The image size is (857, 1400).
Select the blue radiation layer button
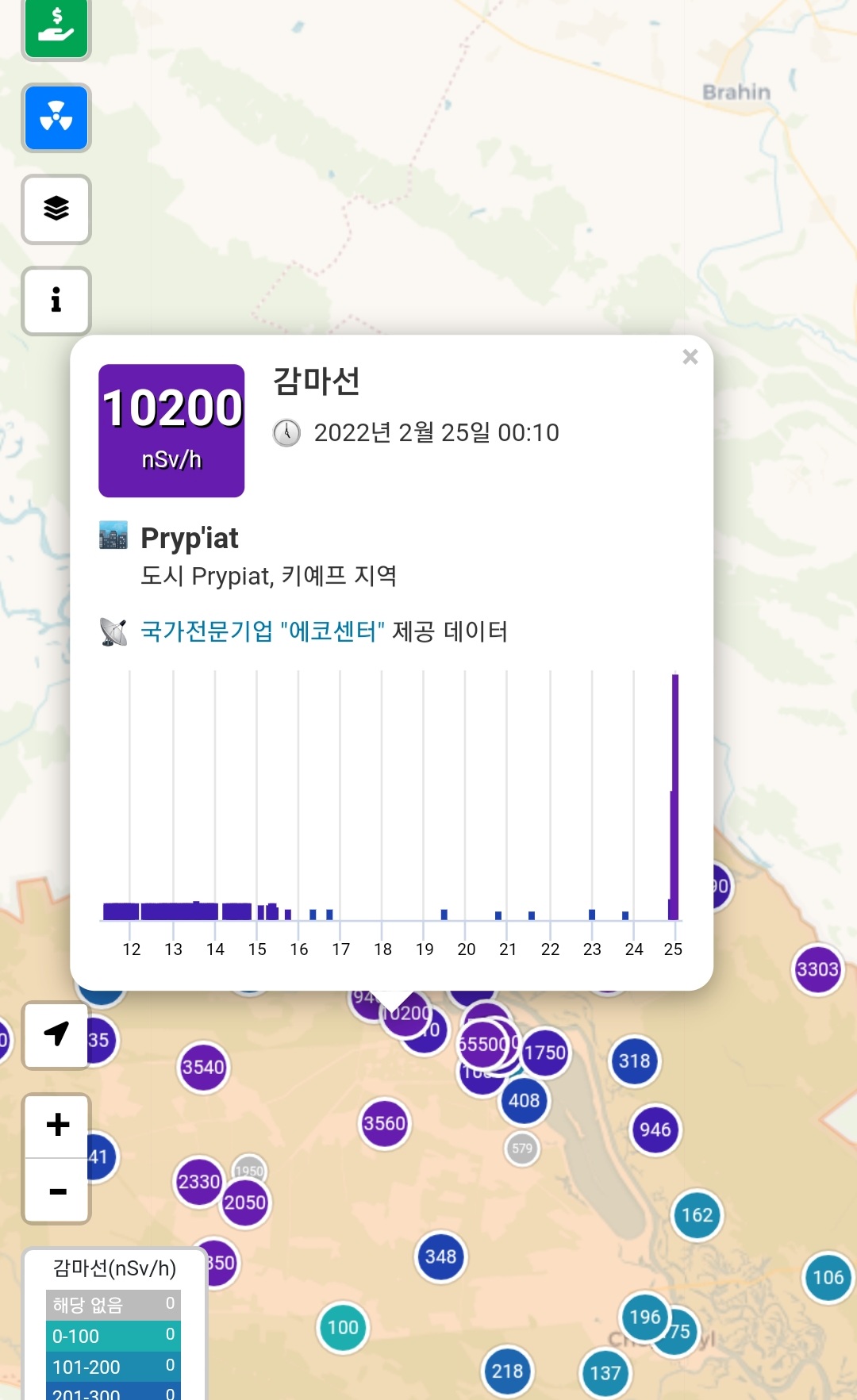pyautogui.click(x=56, y=117)
